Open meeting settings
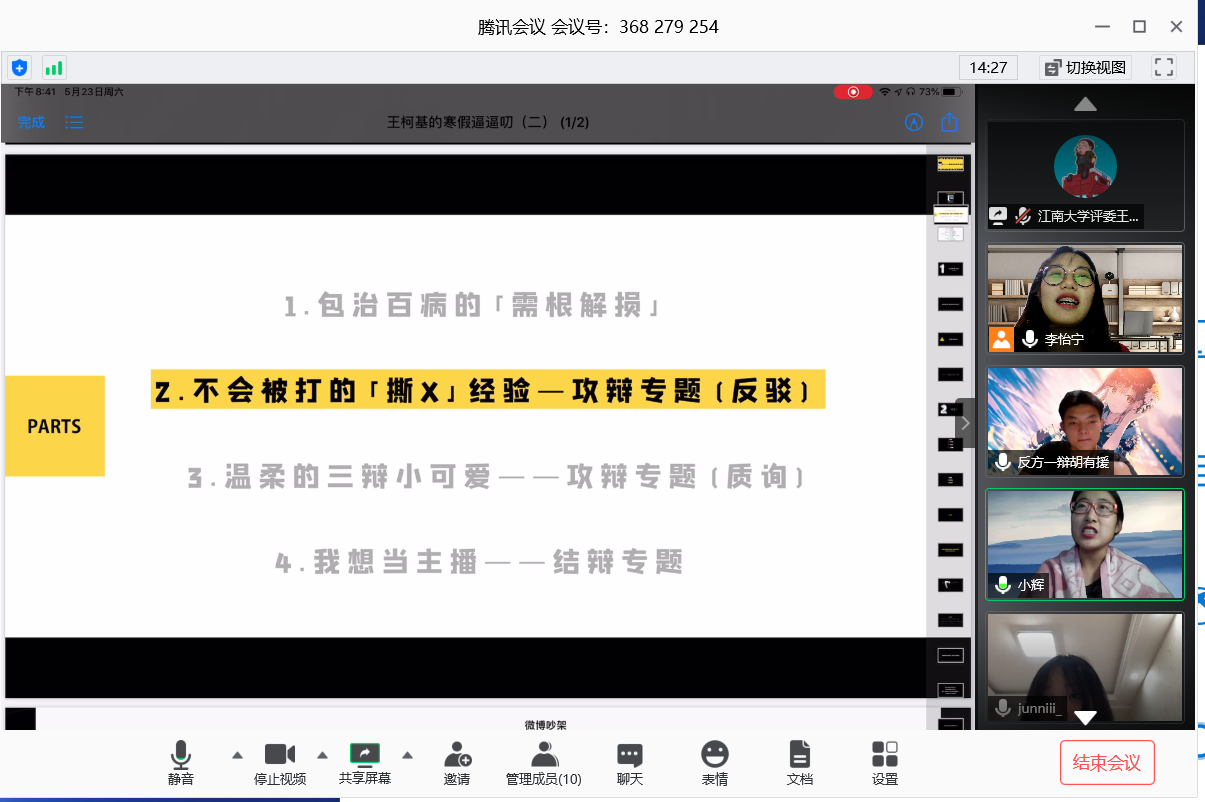This screenshot has width=1205, height=802. (884, 762)
